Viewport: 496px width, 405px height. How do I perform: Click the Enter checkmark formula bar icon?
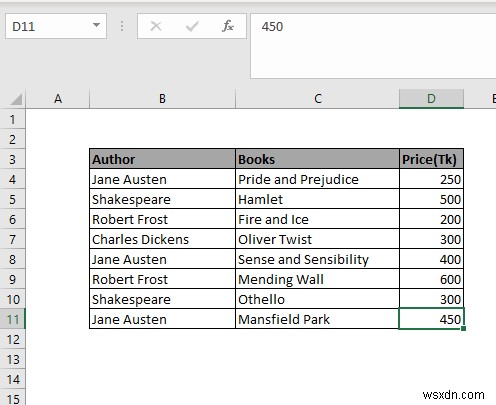pyautogui.click(x=192, y=26)
